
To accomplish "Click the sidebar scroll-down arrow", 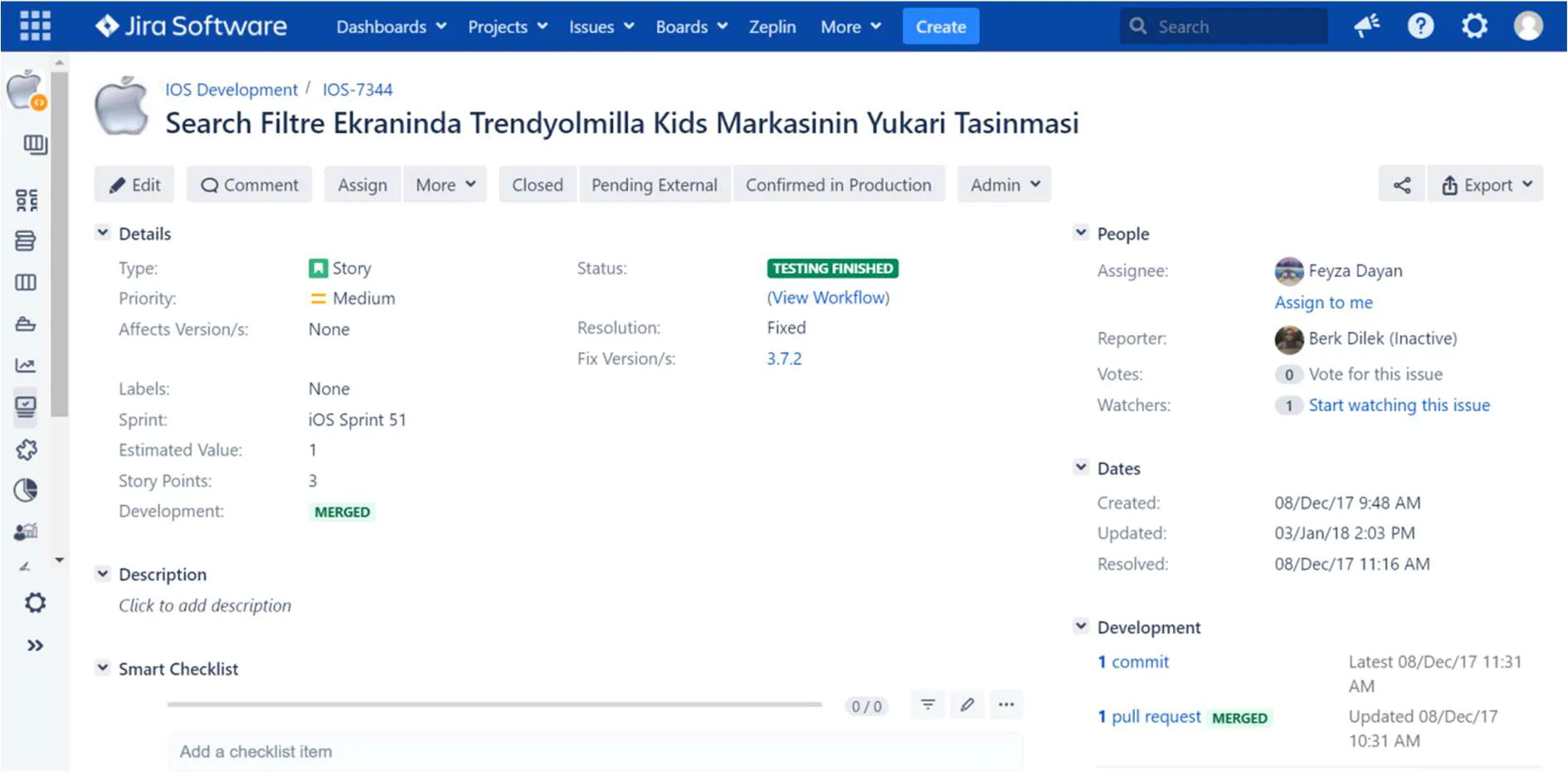I will click(x=59, y=561).
